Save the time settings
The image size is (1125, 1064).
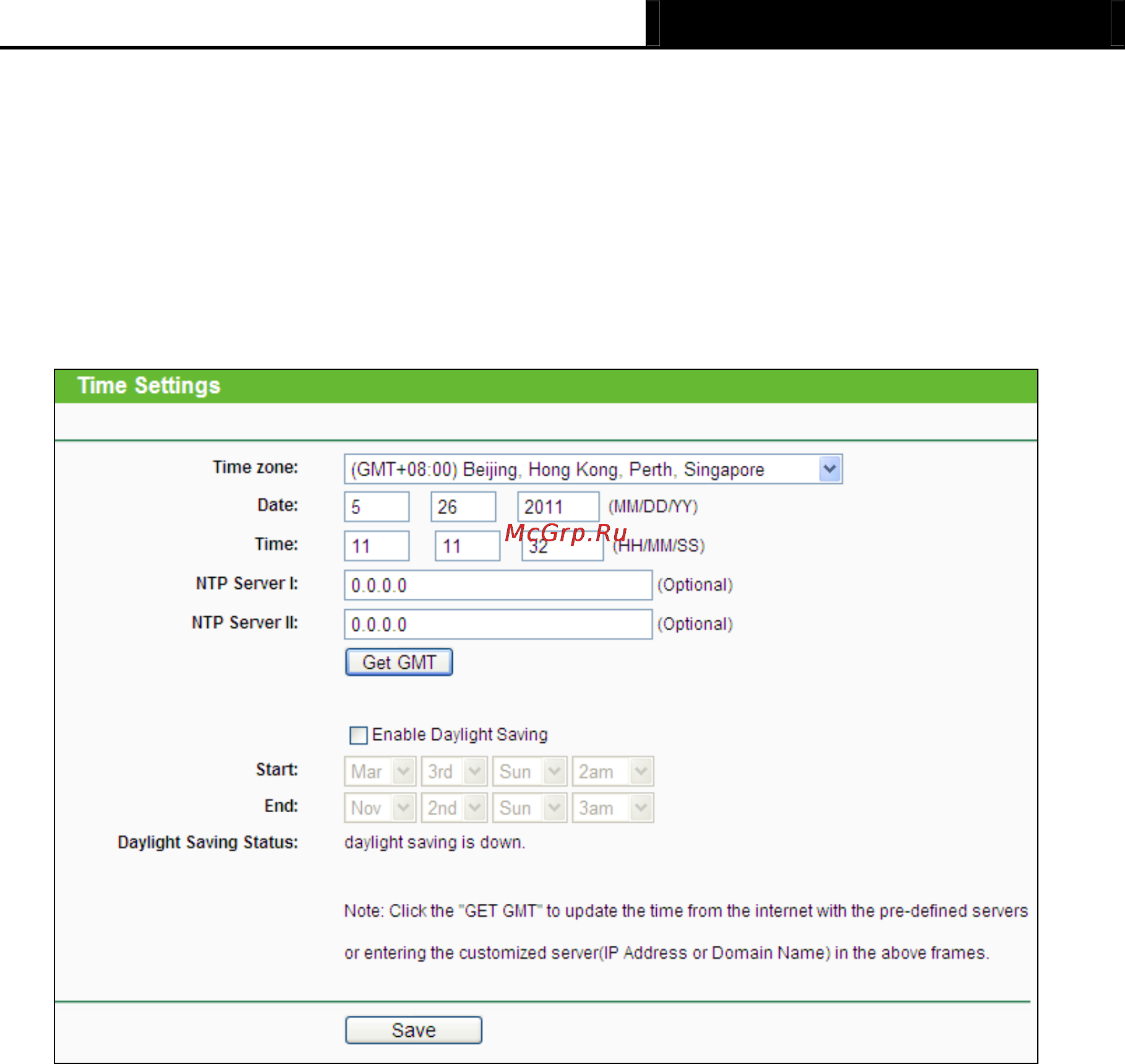tap(413, 1030)
